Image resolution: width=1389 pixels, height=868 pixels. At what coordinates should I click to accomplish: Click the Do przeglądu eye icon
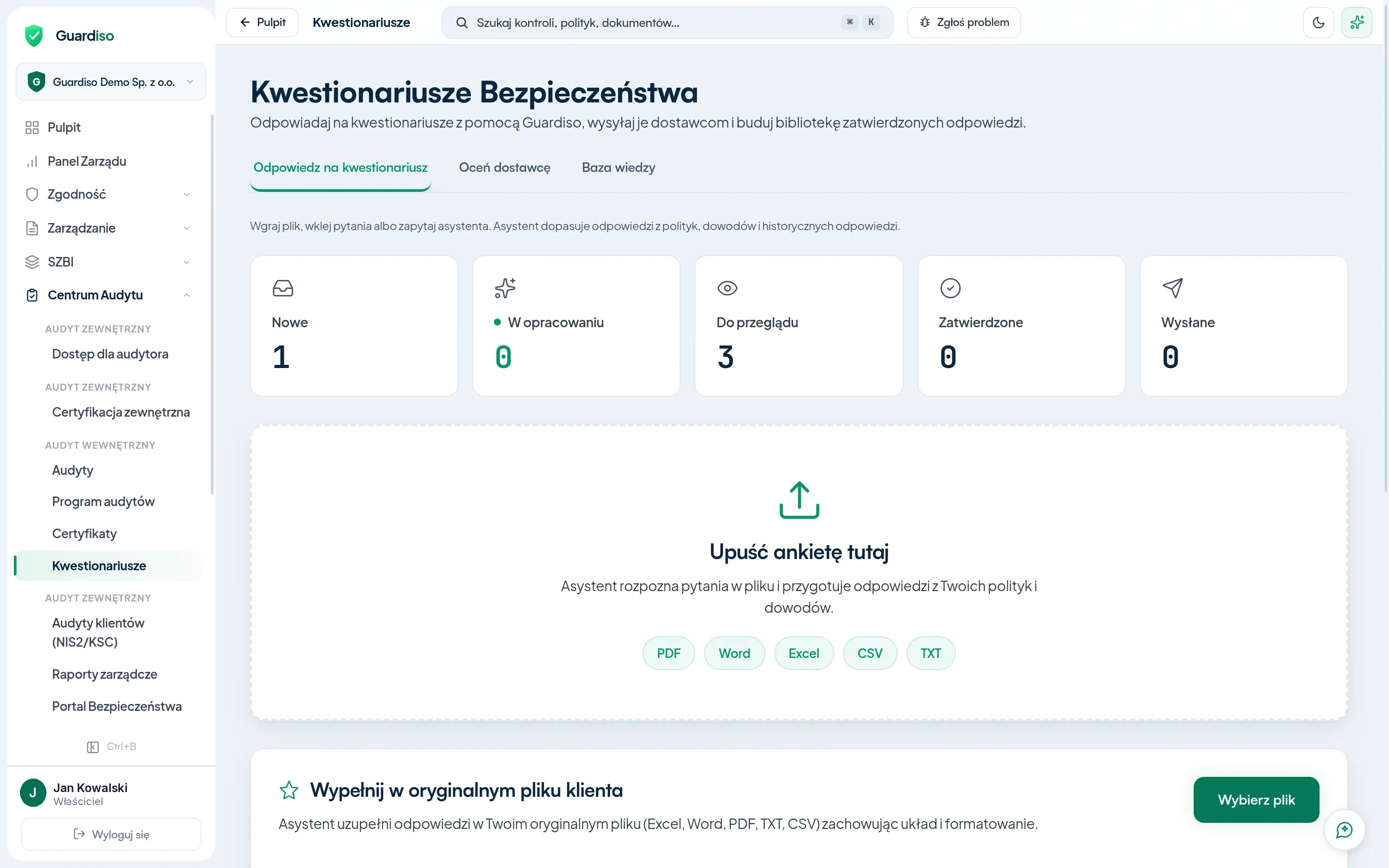[727, 288]
